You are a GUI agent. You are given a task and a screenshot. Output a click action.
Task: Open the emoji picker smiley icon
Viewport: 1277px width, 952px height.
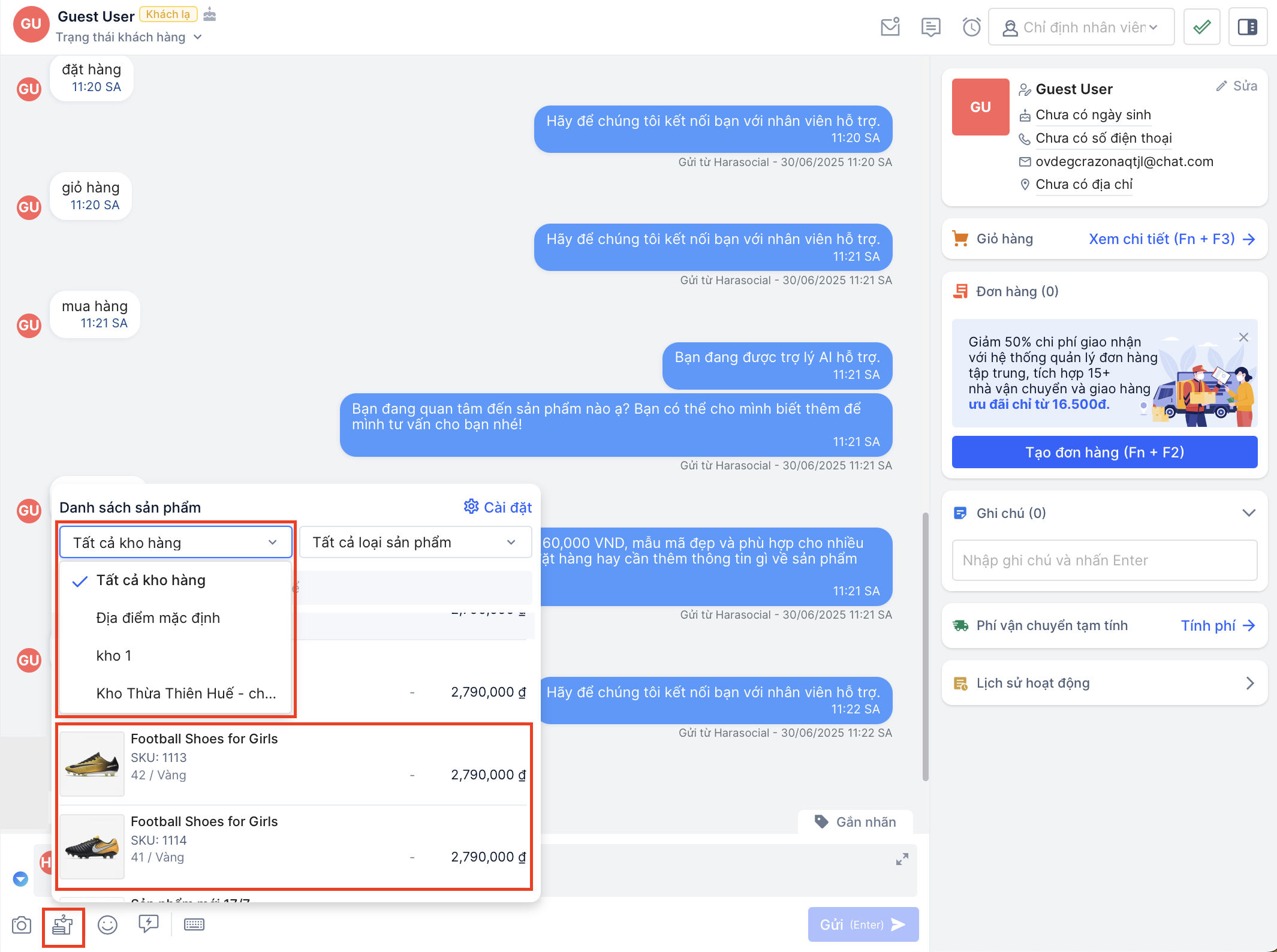tap(107, 925)
